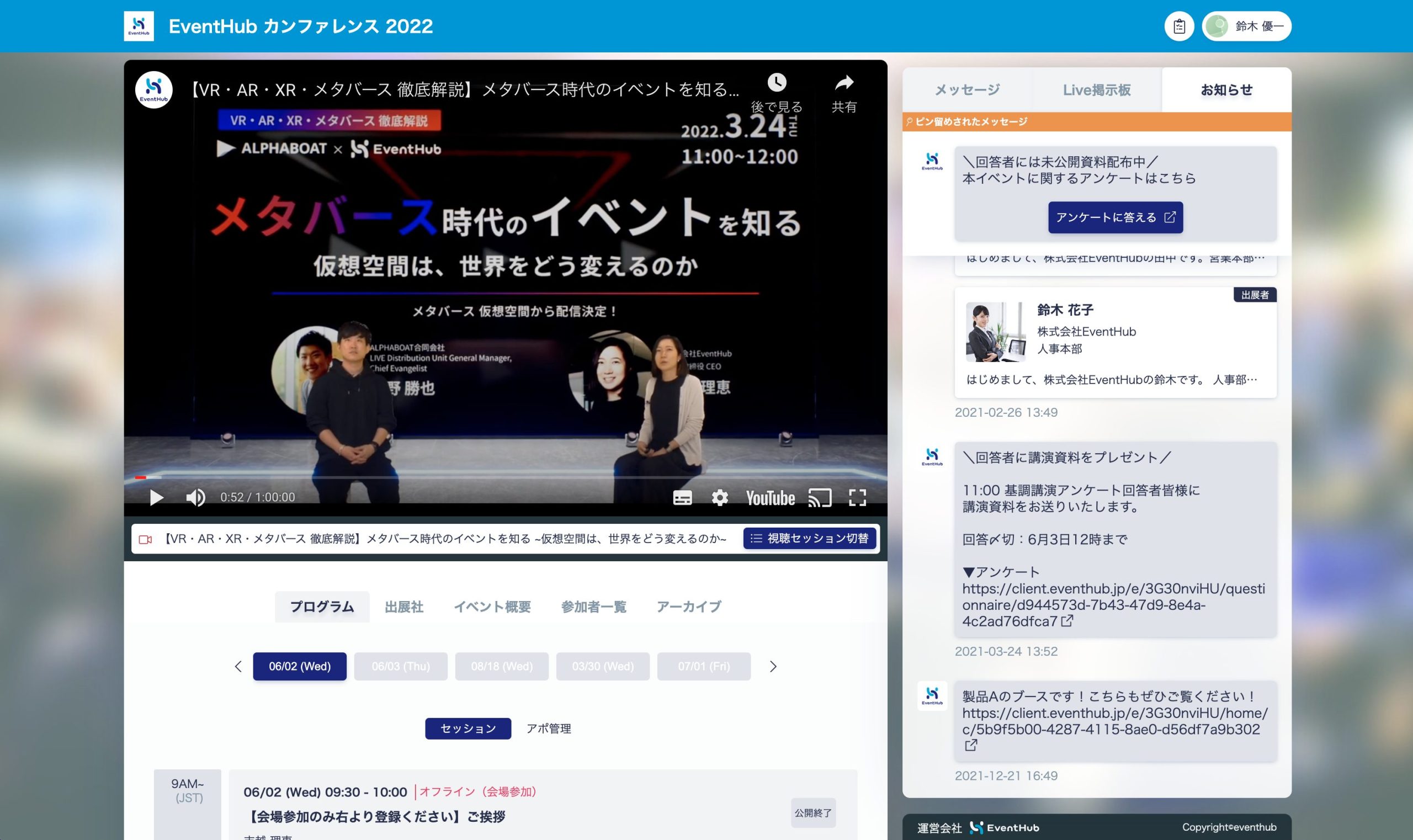
Task: Click the 視聴セッション切替 button
Action: tap(810, 538)
